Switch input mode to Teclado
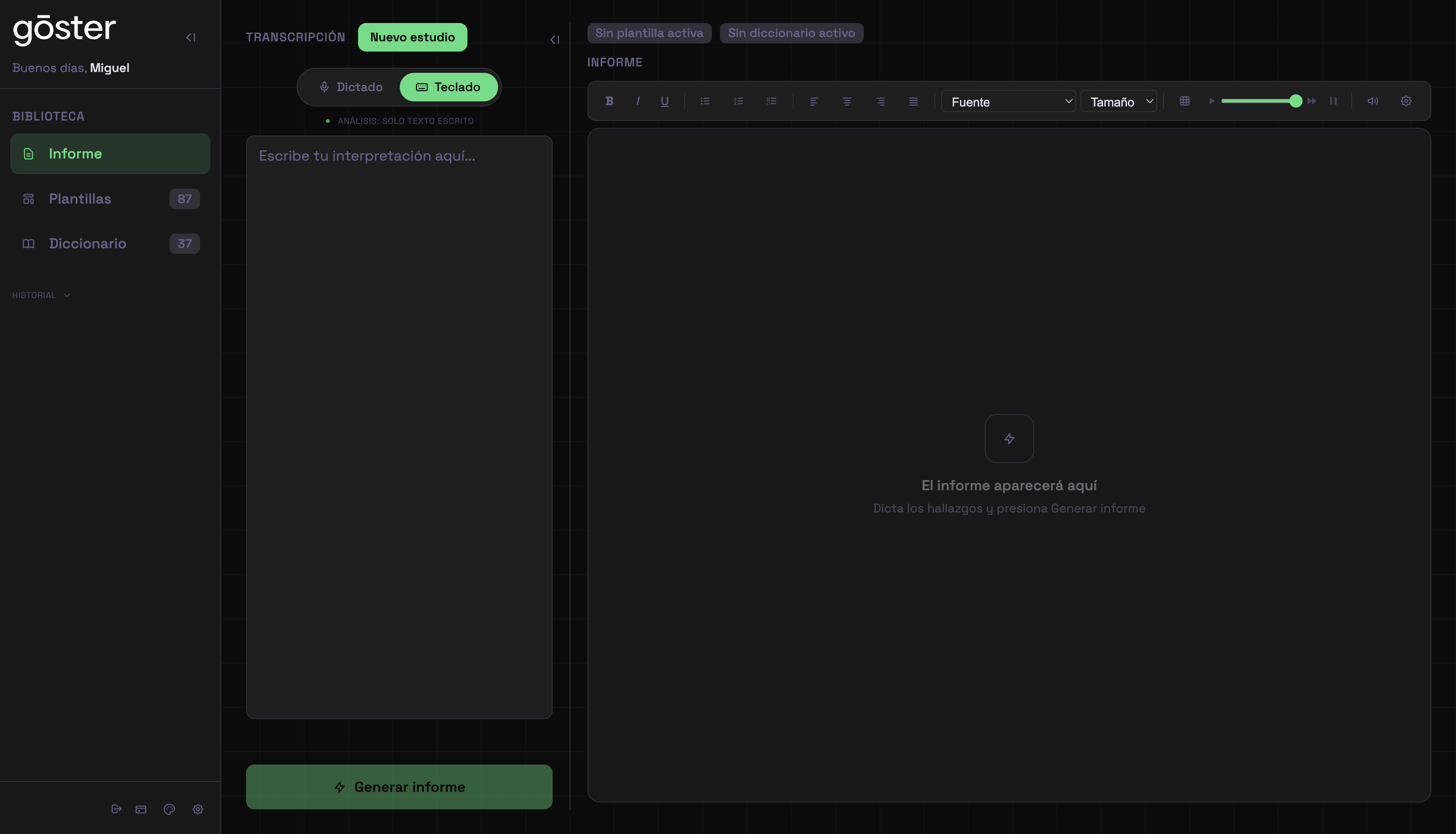 [x=449, y=87]
